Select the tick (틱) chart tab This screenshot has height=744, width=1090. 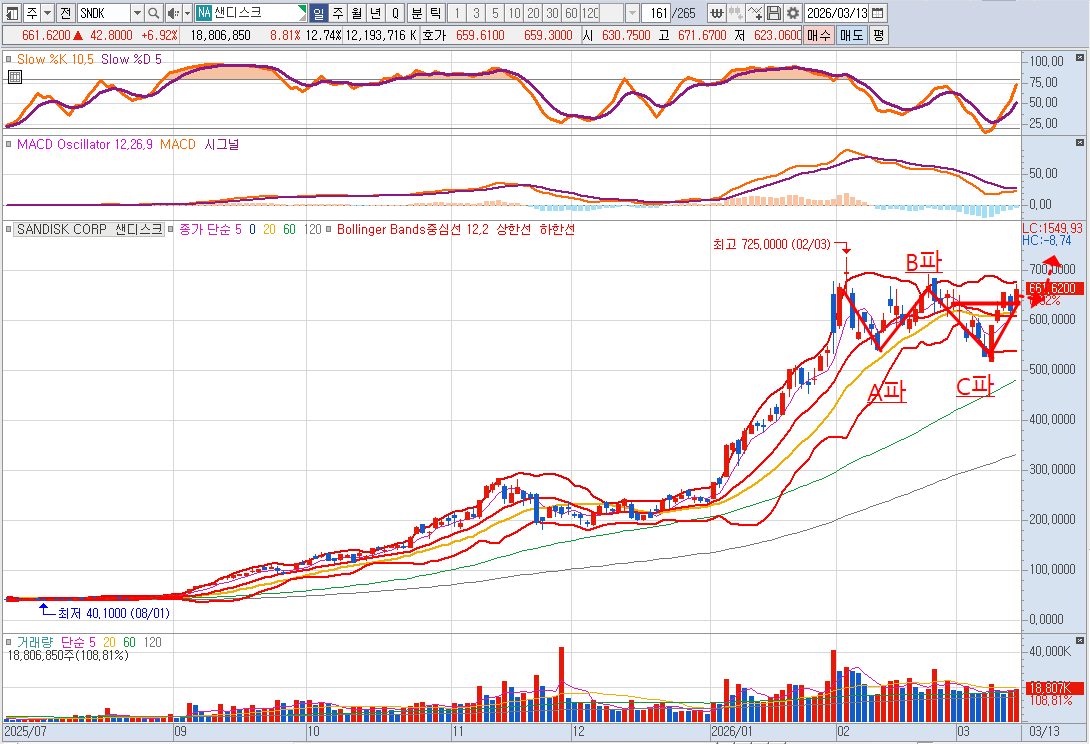[x=434, y=13]
